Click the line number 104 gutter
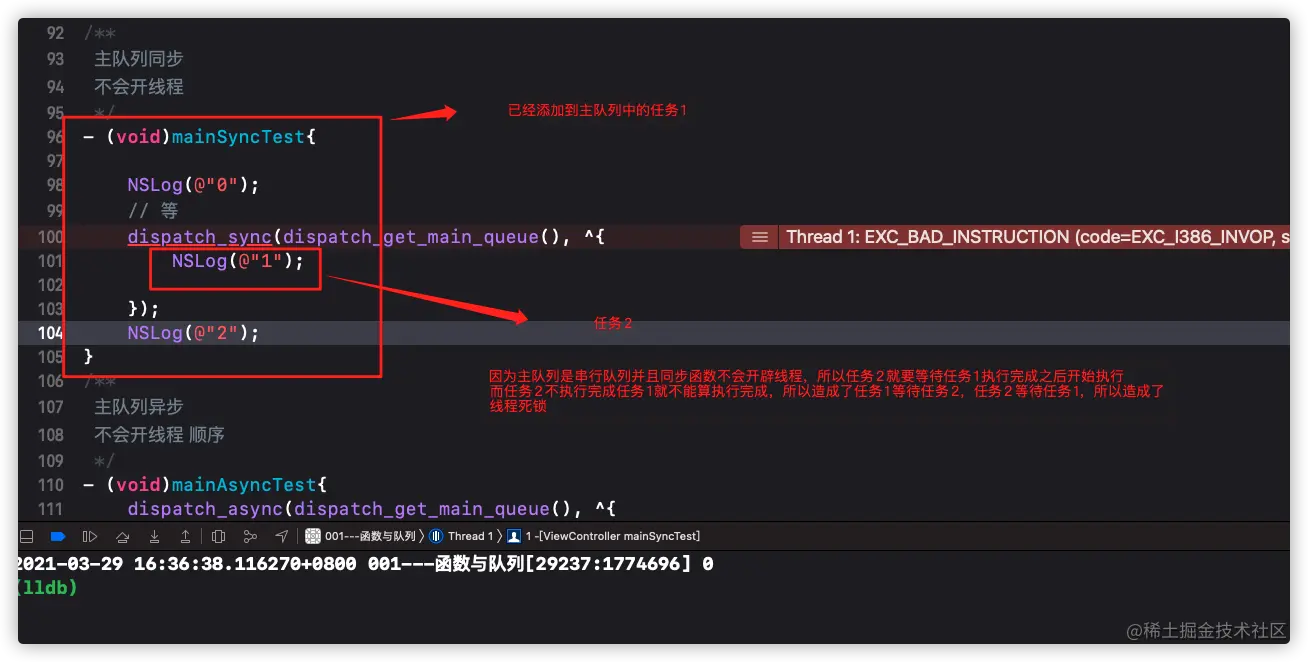Screen dimensions: 1308x662 point(50,333)
